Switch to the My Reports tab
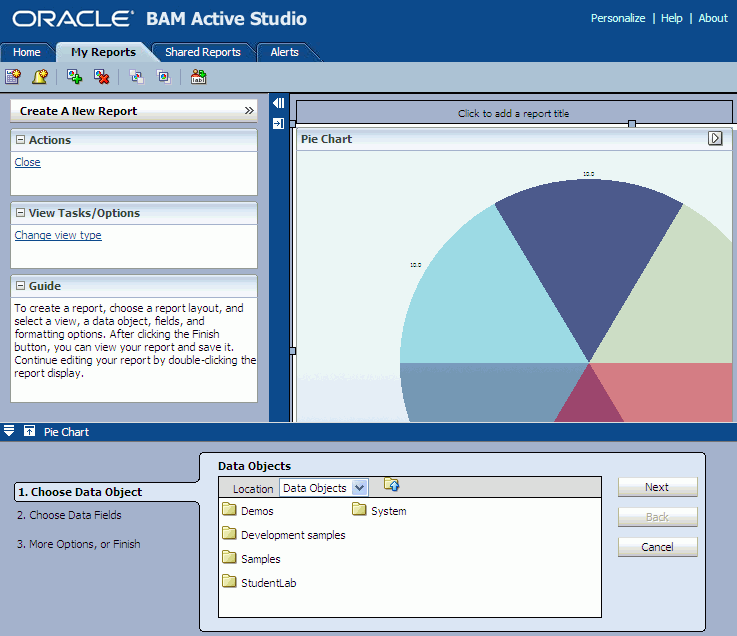737x636 pixels. (103, 52)
